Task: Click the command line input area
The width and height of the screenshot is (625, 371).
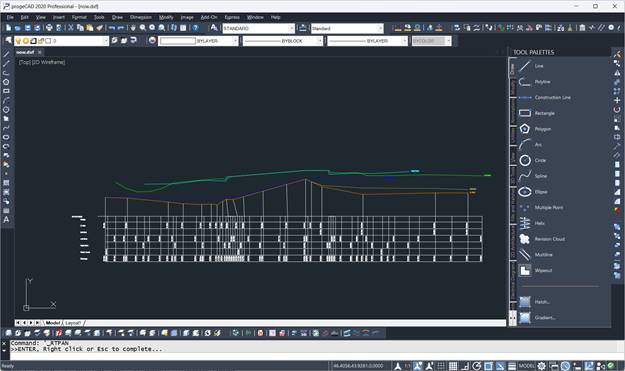Action: (x=311, y=355)
